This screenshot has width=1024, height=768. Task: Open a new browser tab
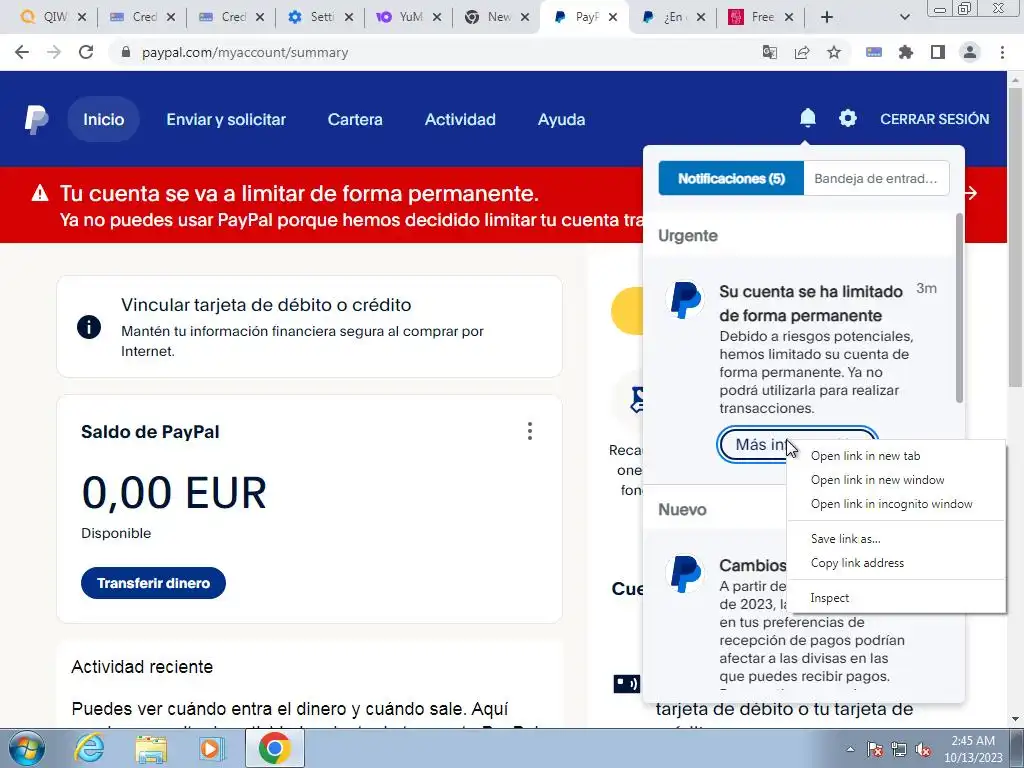(x=827, y=17)
